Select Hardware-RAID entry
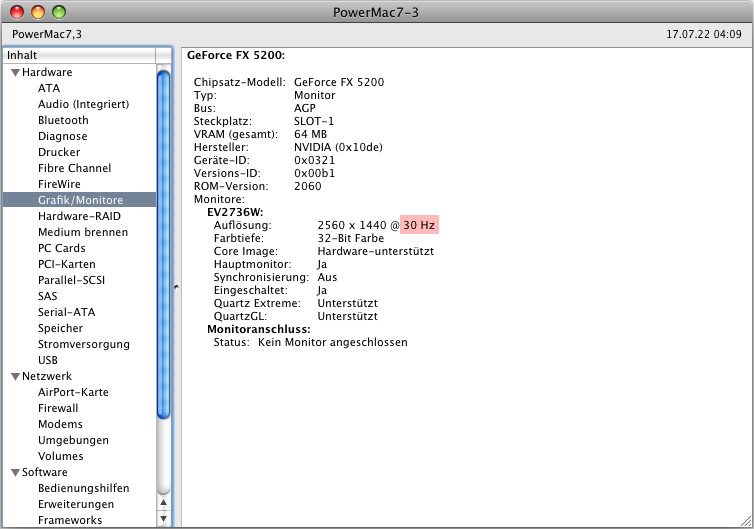Screen dimensions: 754x529 [x=79, y=216]
